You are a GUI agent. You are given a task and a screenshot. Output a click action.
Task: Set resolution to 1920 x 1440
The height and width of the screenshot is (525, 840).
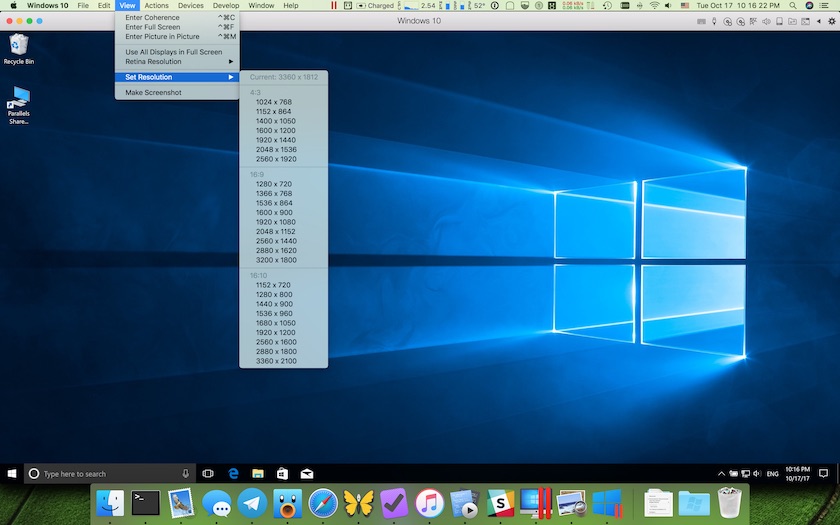(283, 140)
